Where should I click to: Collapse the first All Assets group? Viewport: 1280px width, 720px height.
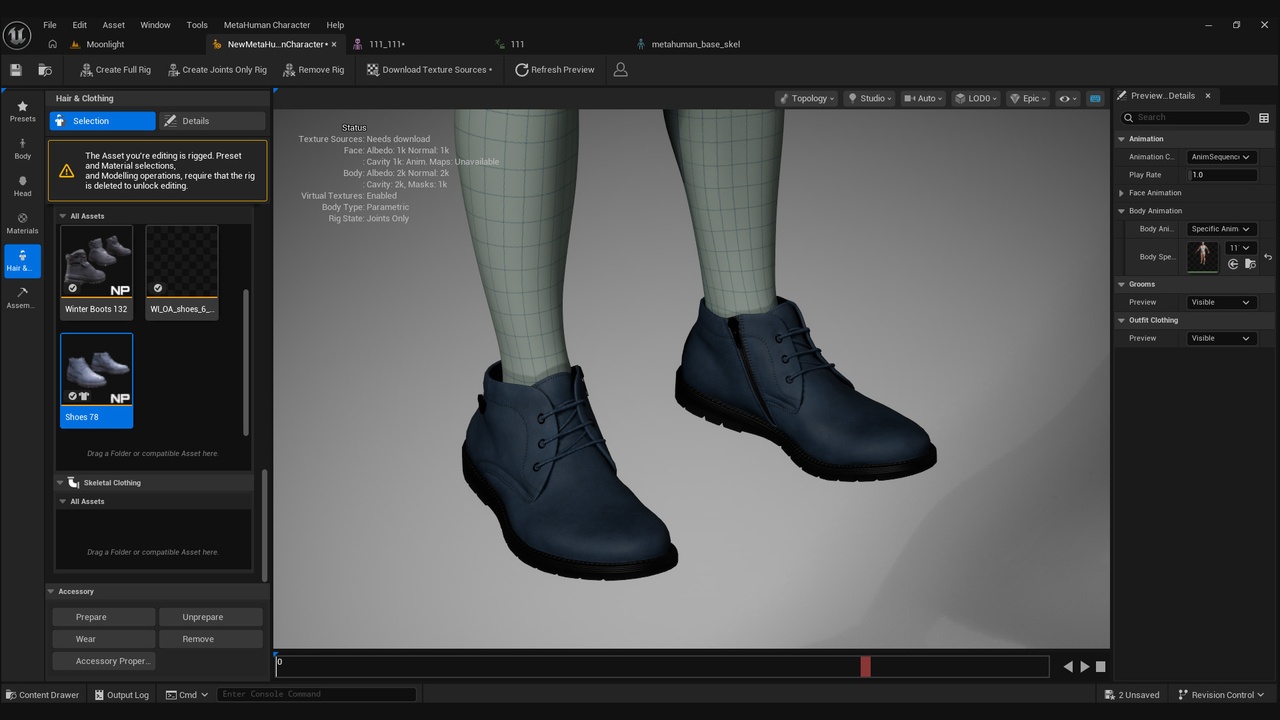(x=63, y=216)
